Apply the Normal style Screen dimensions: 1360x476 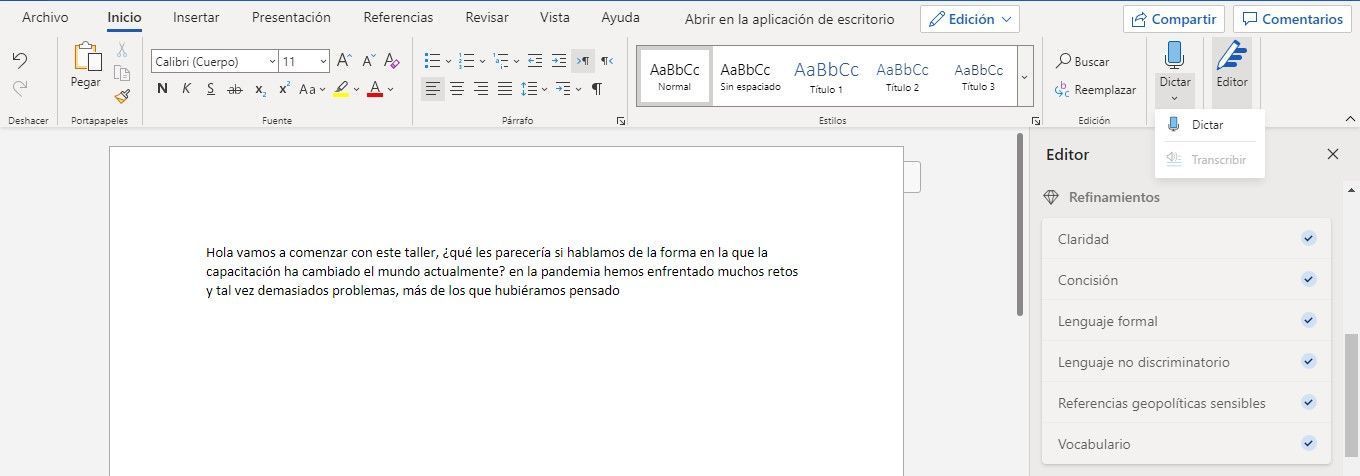674,76
